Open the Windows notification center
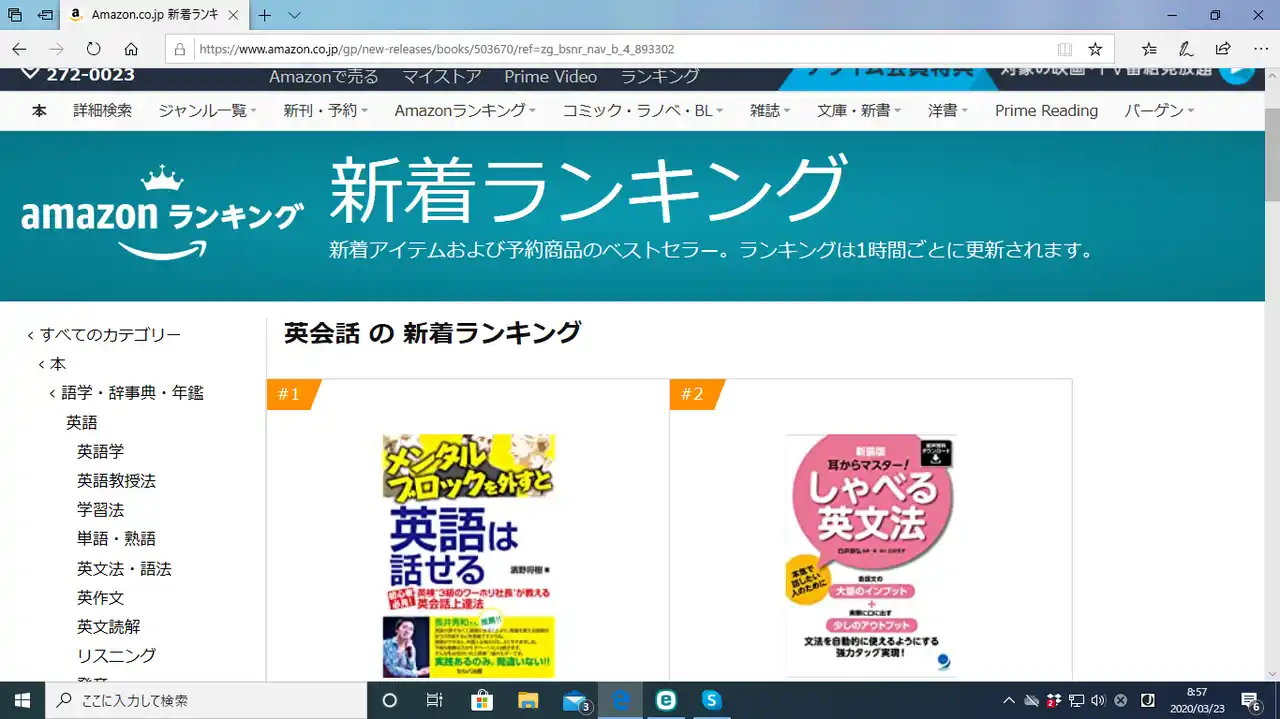Screen dimensions: 1280x719 [x=1250, y=700]
